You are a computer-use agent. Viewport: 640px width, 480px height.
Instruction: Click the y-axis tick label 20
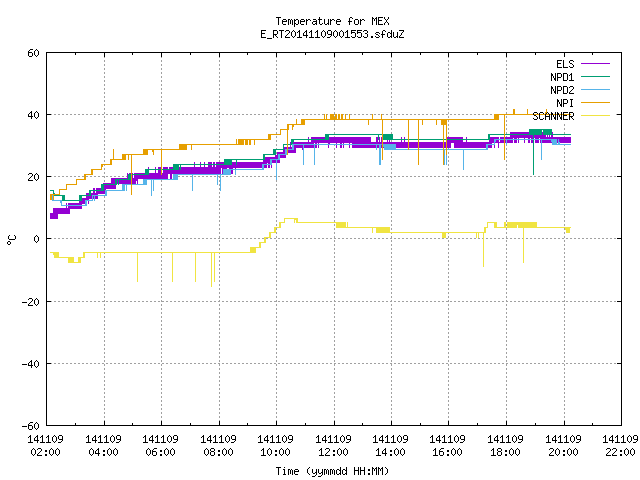click(33, 177)
